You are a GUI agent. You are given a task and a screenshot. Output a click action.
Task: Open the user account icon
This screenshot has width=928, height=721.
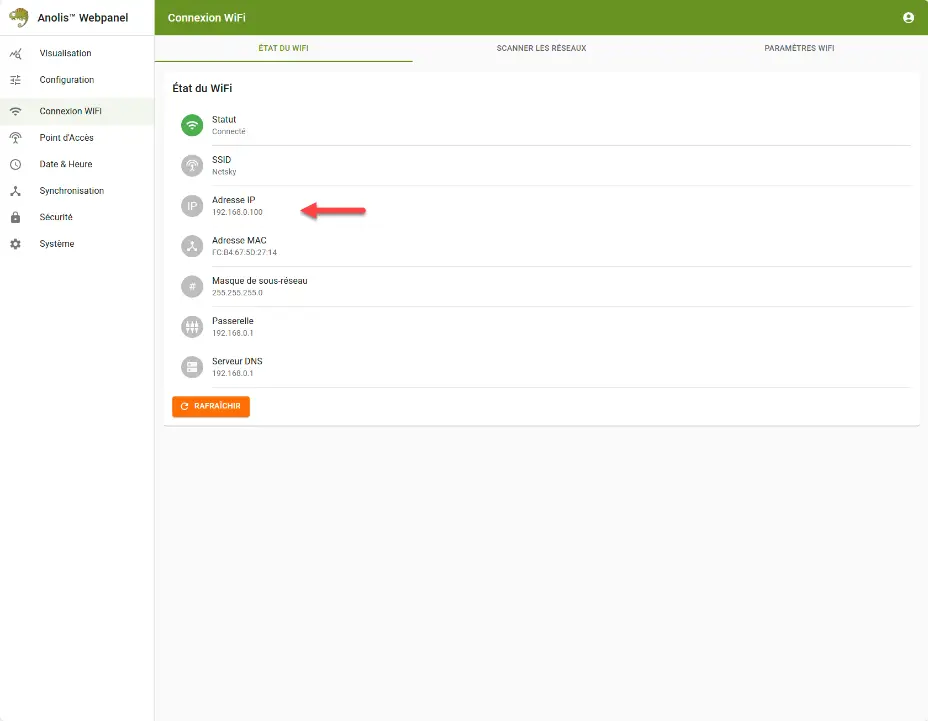(x=908, y=18)
